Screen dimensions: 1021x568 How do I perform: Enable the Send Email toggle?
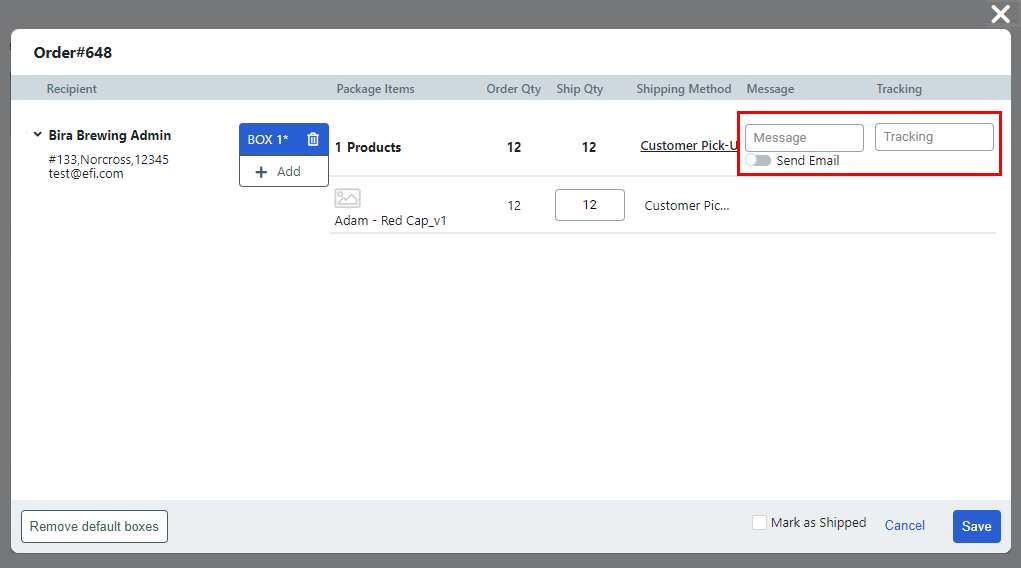759,161
